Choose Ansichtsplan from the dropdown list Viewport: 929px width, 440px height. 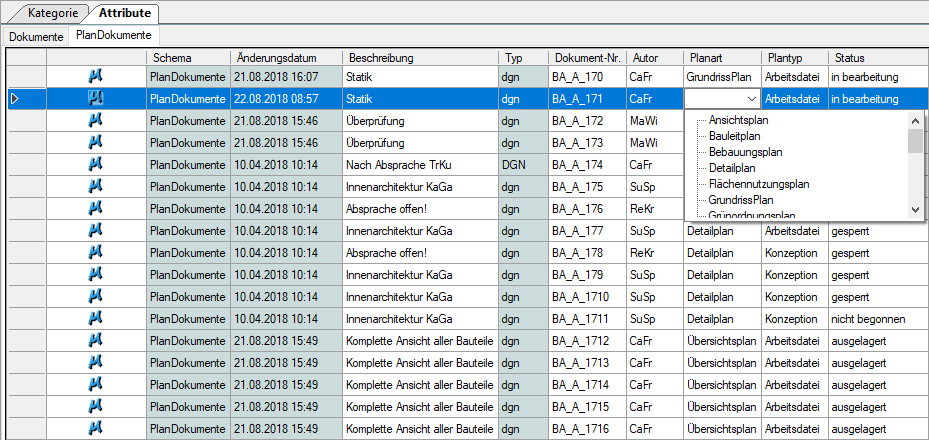738,120
